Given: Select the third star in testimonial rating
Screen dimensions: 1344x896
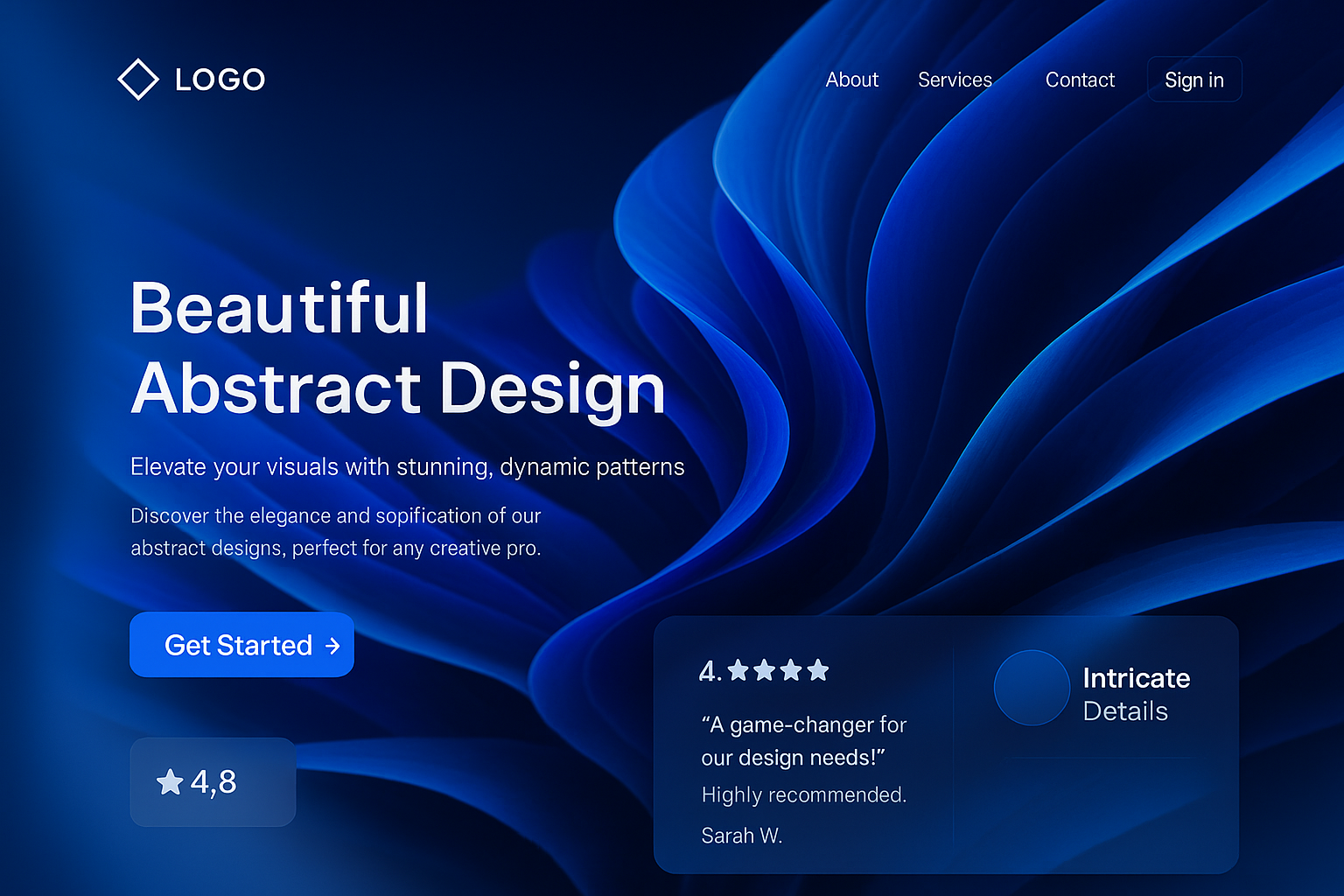Looking at the screenshot, I should click(x=791, y=670).
